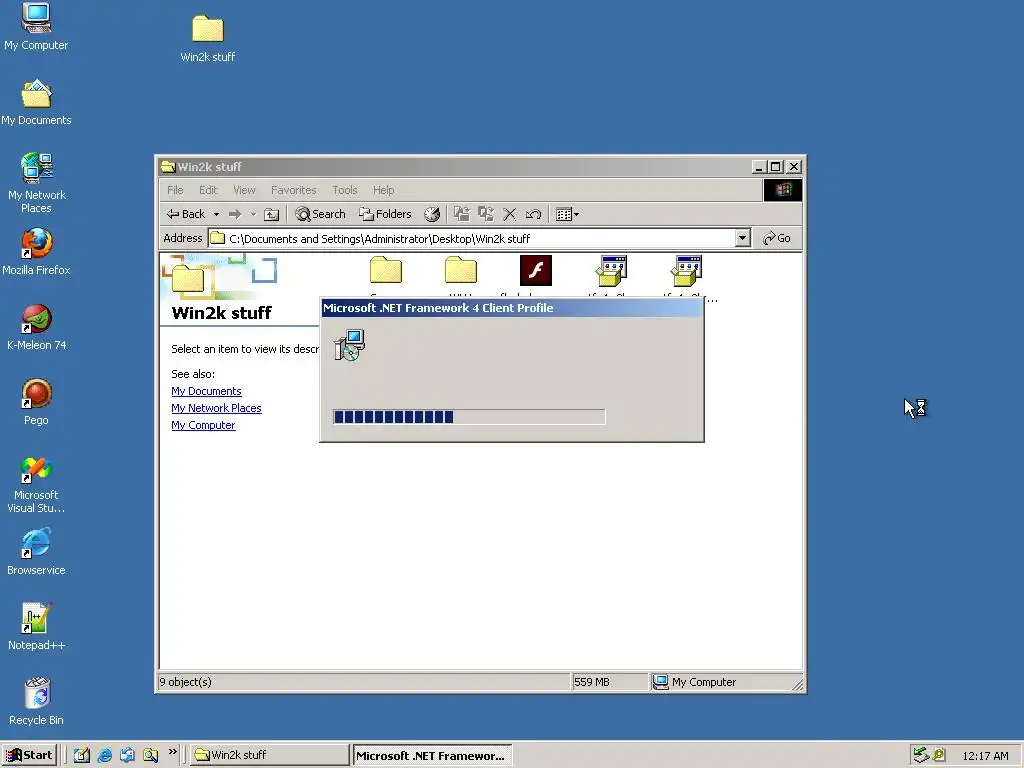Click Show Desktop quick launch icon
The width and height of the screenshot is (1024, 768).
pyautogui.click(x=82, y=755)
